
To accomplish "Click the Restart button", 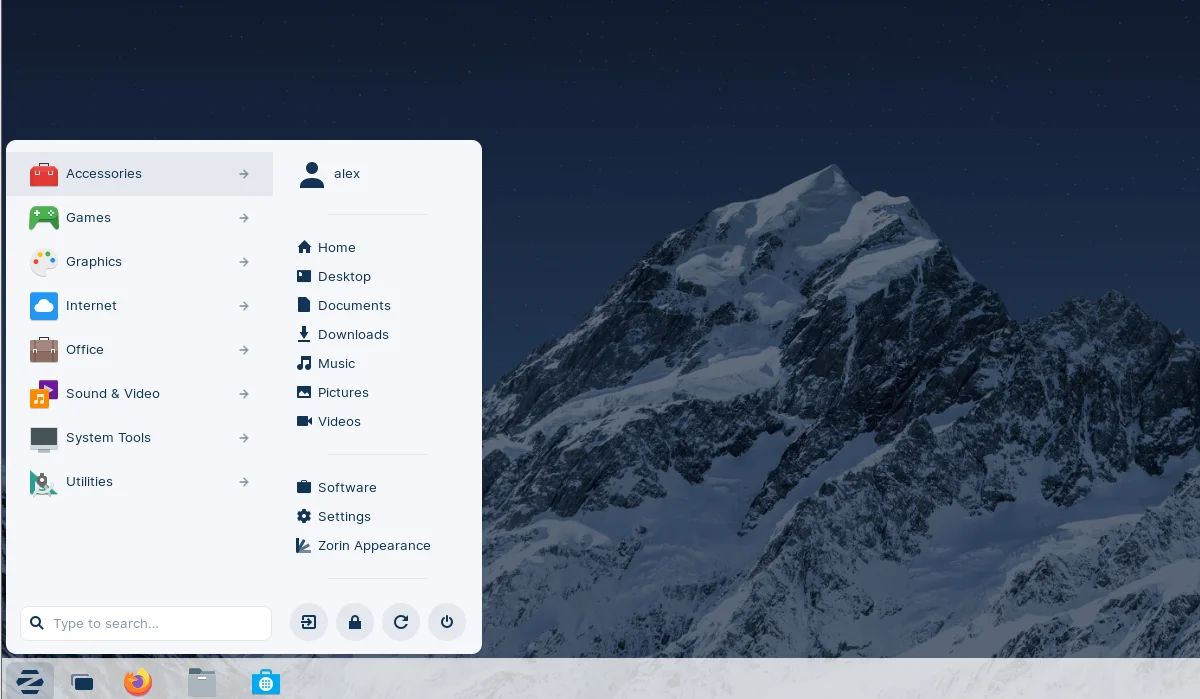I will [401, 622].
